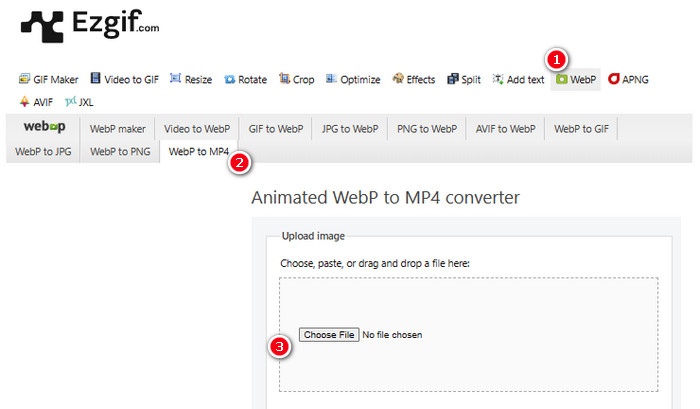Click the 'Animated WebP to MP4 converter' heading
The width and height of the screenshot is (700, 409).
[385, 197]
